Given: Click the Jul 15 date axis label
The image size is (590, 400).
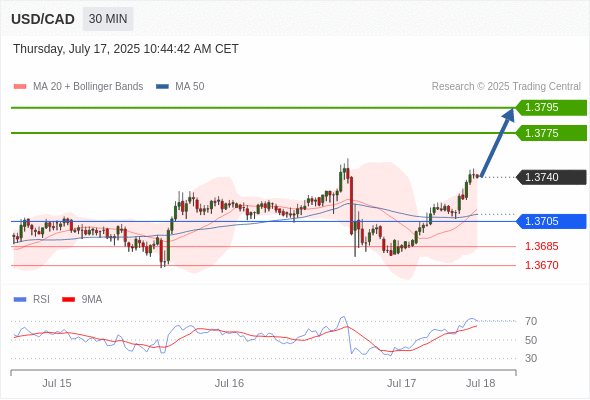Looking at the screenshot, I should (x=57, y=383).
